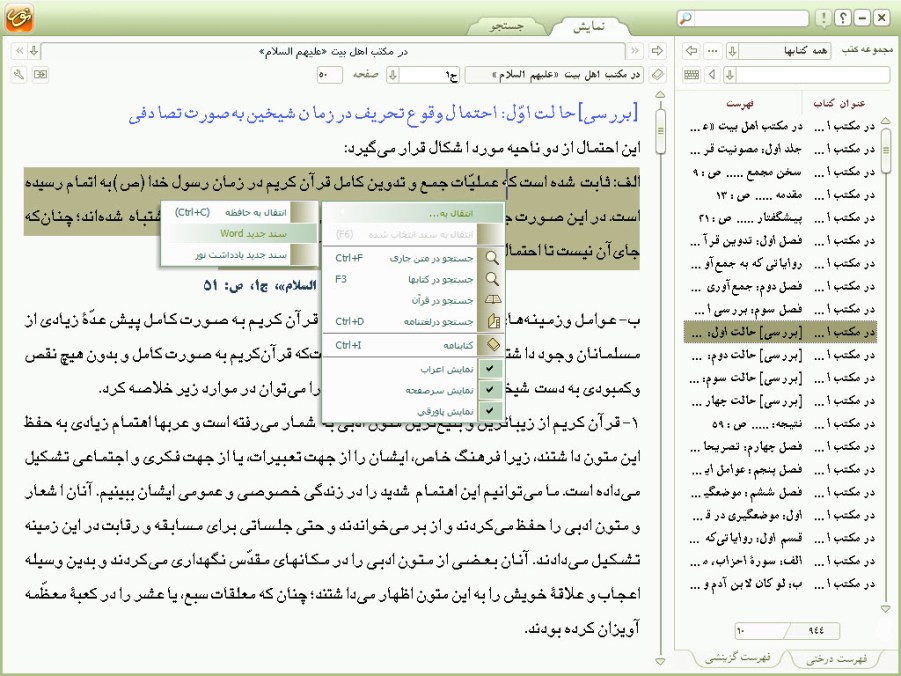Select جستجو در قرآن menu item
This screenshot has width=901, height=676.
click(414, 301)
